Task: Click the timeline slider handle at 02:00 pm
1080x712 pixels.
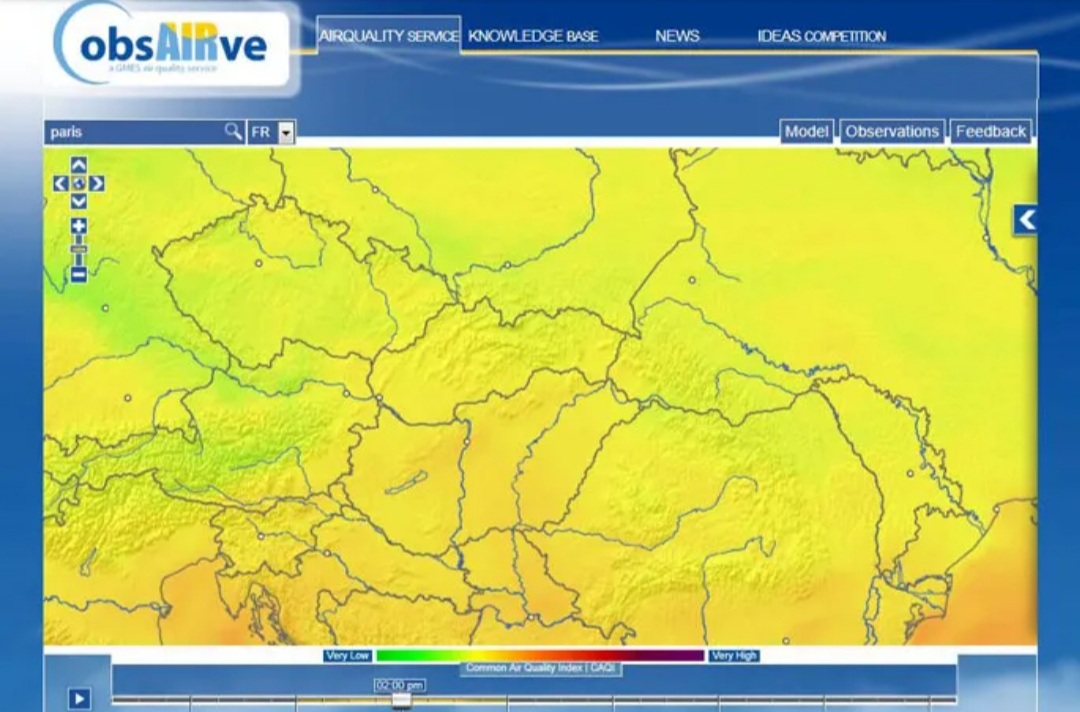Action: (401, 700)
